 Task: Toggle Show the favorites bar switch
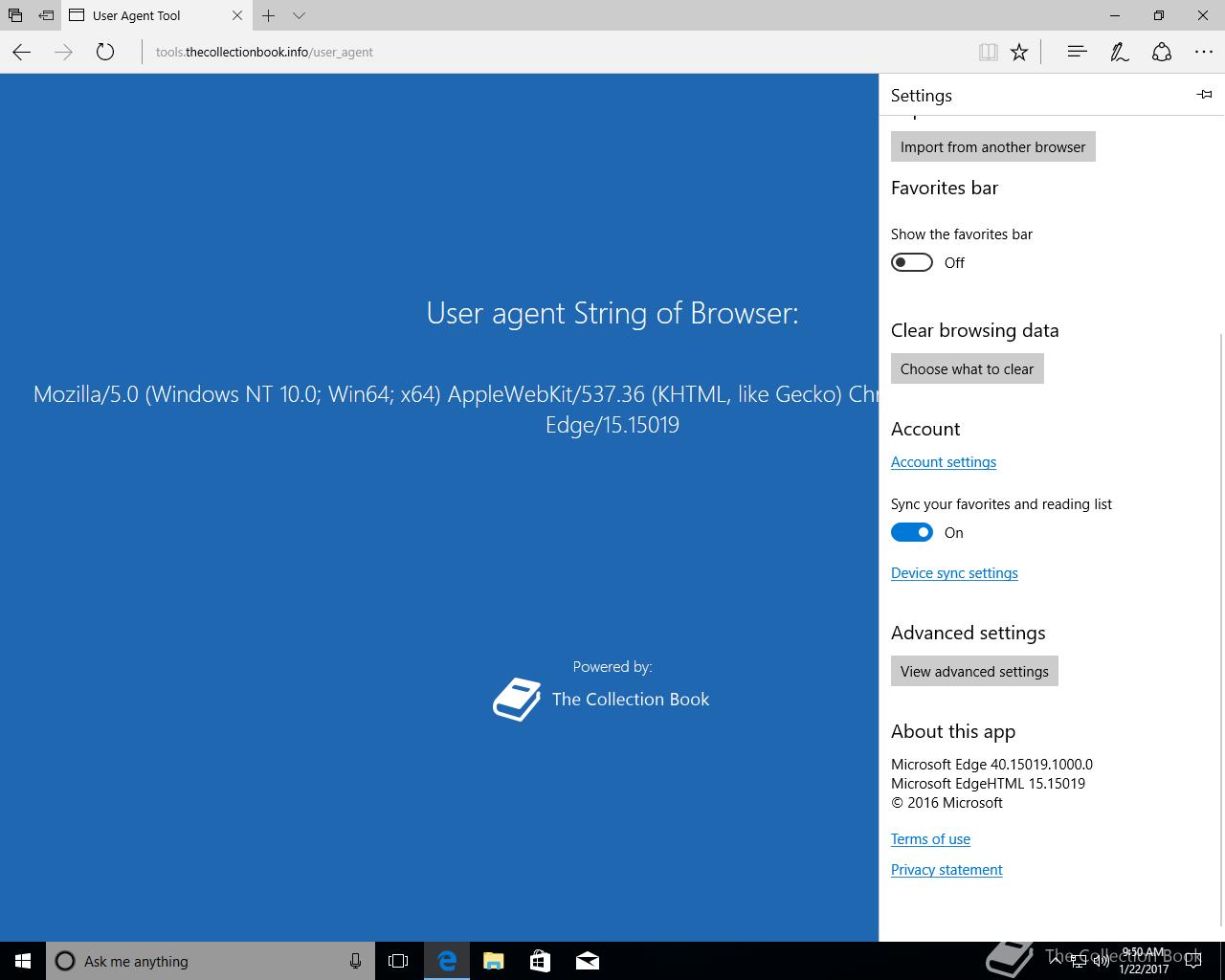point(911,262)
